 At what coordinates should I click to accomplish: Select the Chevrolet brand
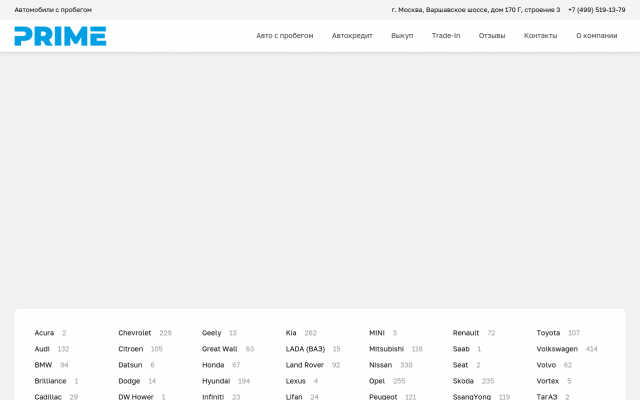(x=135, y=333)
